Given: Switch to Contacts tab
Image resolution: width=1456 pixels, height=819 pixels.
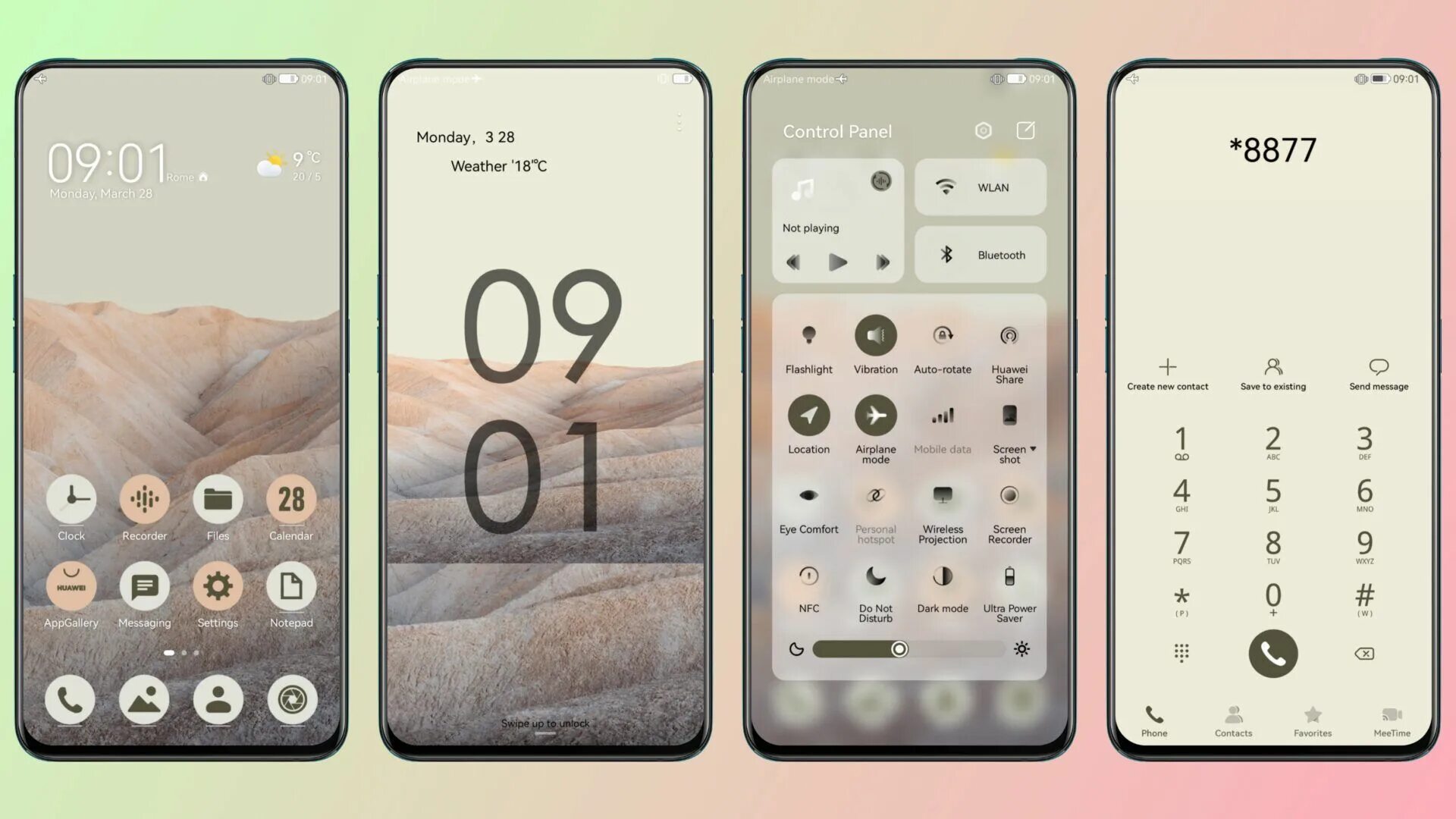Looking at the screenshot, I should (1233, 719).
